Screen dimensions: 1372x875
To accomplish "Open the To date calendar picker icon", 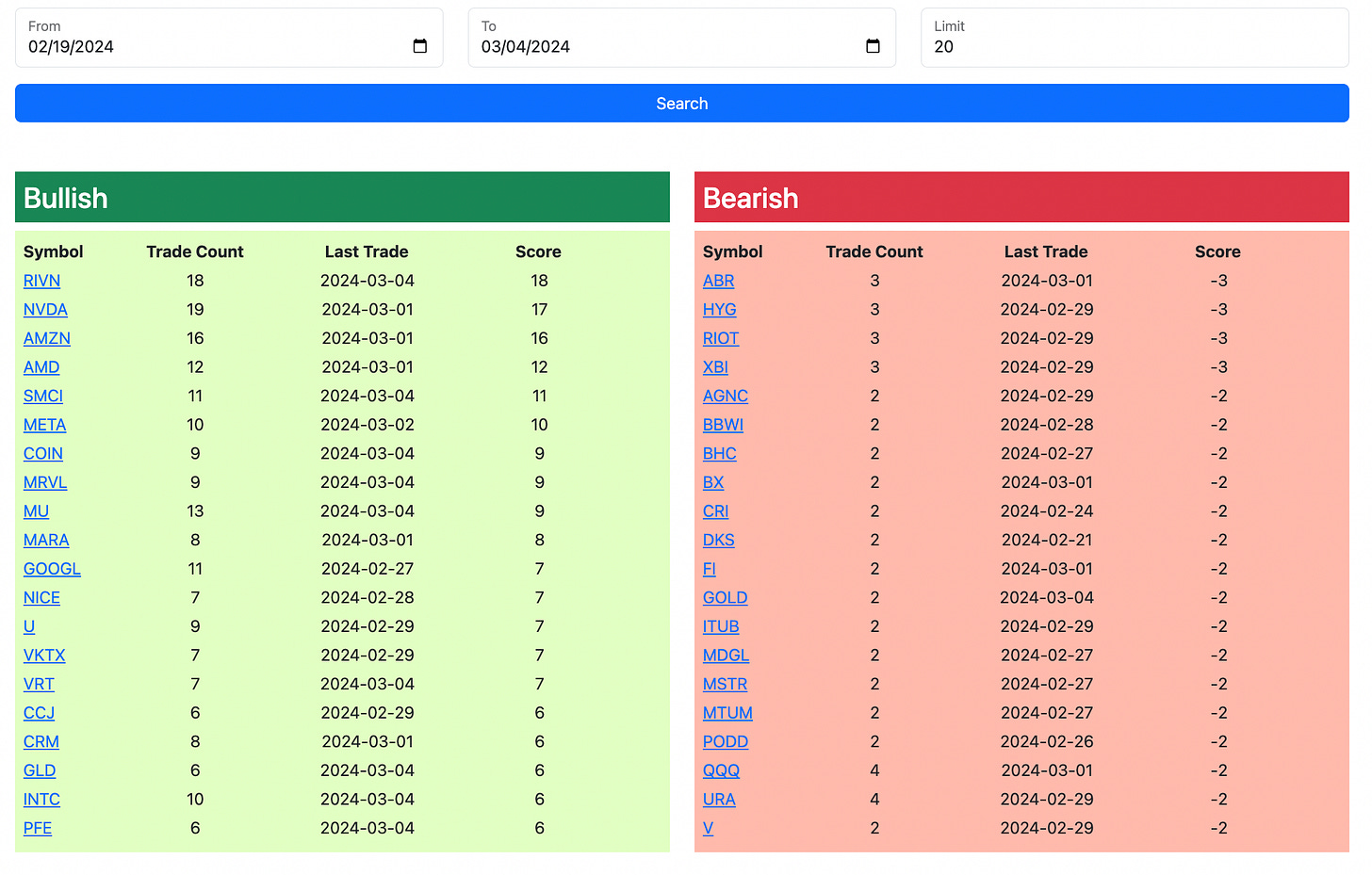I will click(873, 46).
